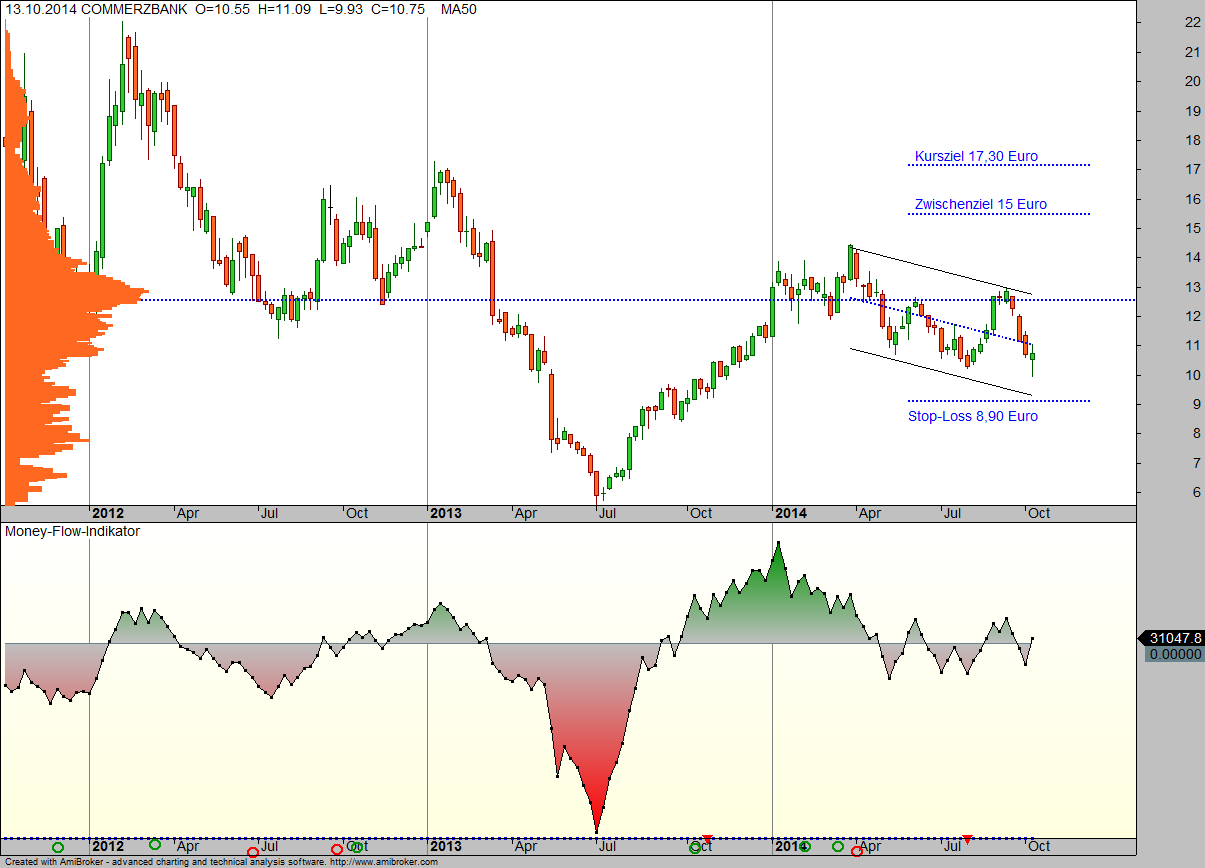Viewport: 1205px width, 868px height.
Task: Click the "Stop-Loss 8,90 Euro" annotation
Action: click(973, 416)
